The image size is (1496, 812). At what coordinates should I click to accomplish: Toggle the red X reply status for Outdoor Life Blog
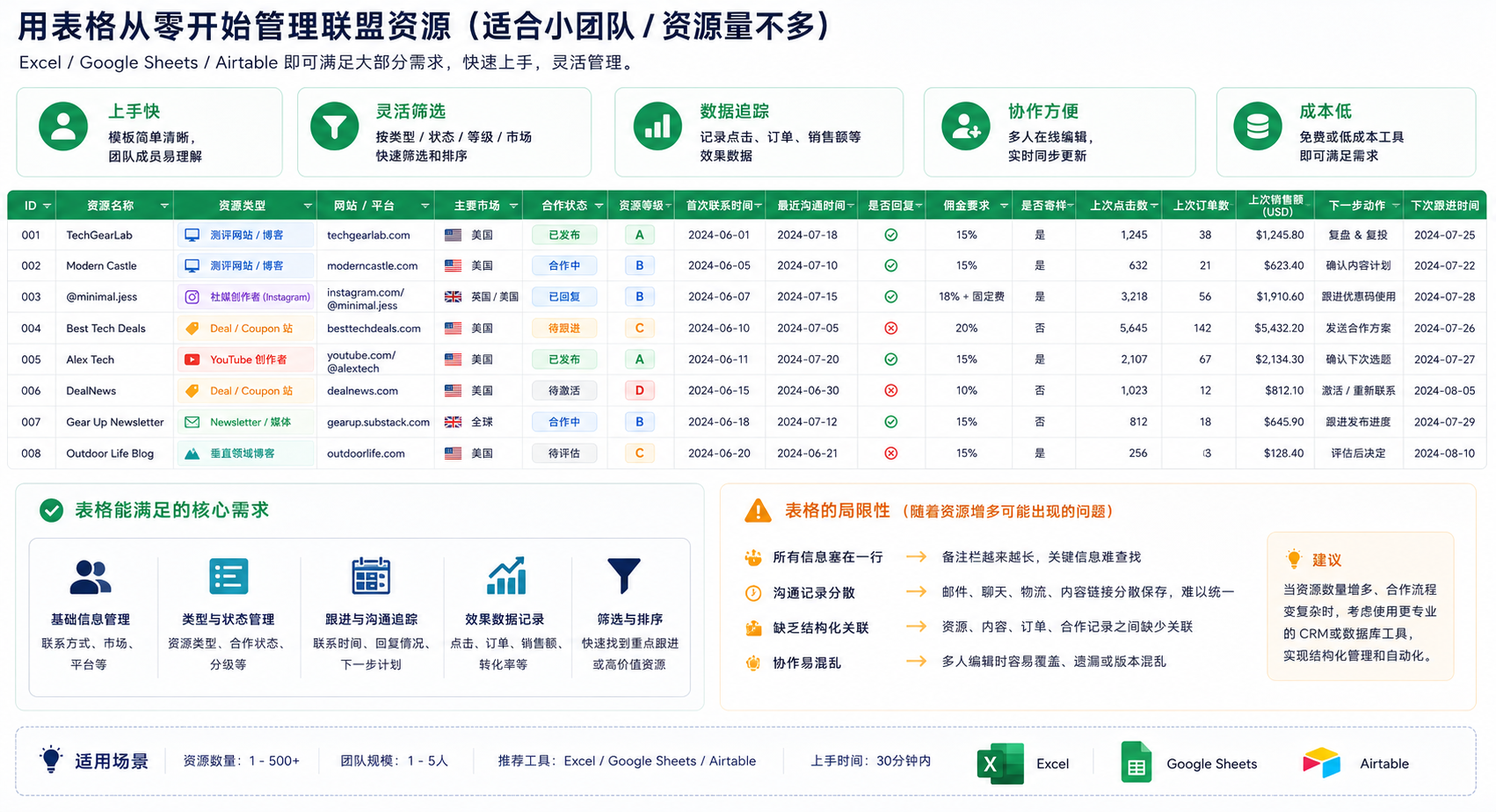890,453
